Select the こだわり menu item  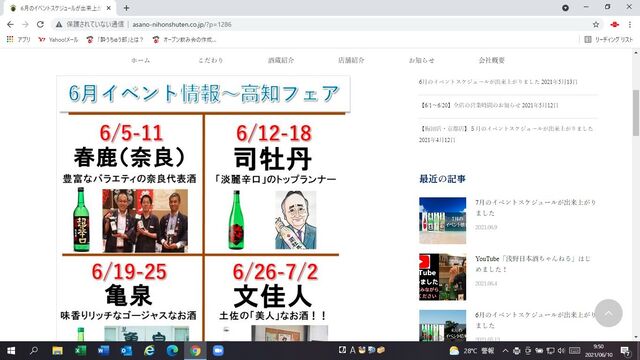tap(211, 60)
